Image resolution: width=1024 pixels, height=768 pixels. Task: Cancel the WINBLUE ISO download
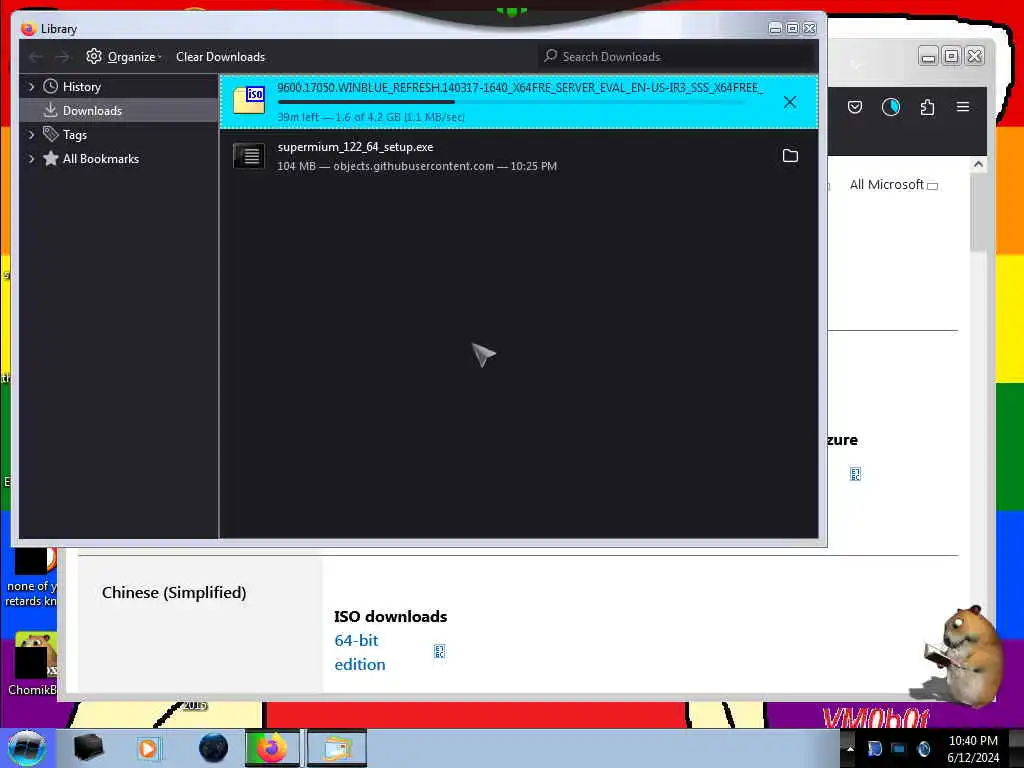click(x=790, y=102)
